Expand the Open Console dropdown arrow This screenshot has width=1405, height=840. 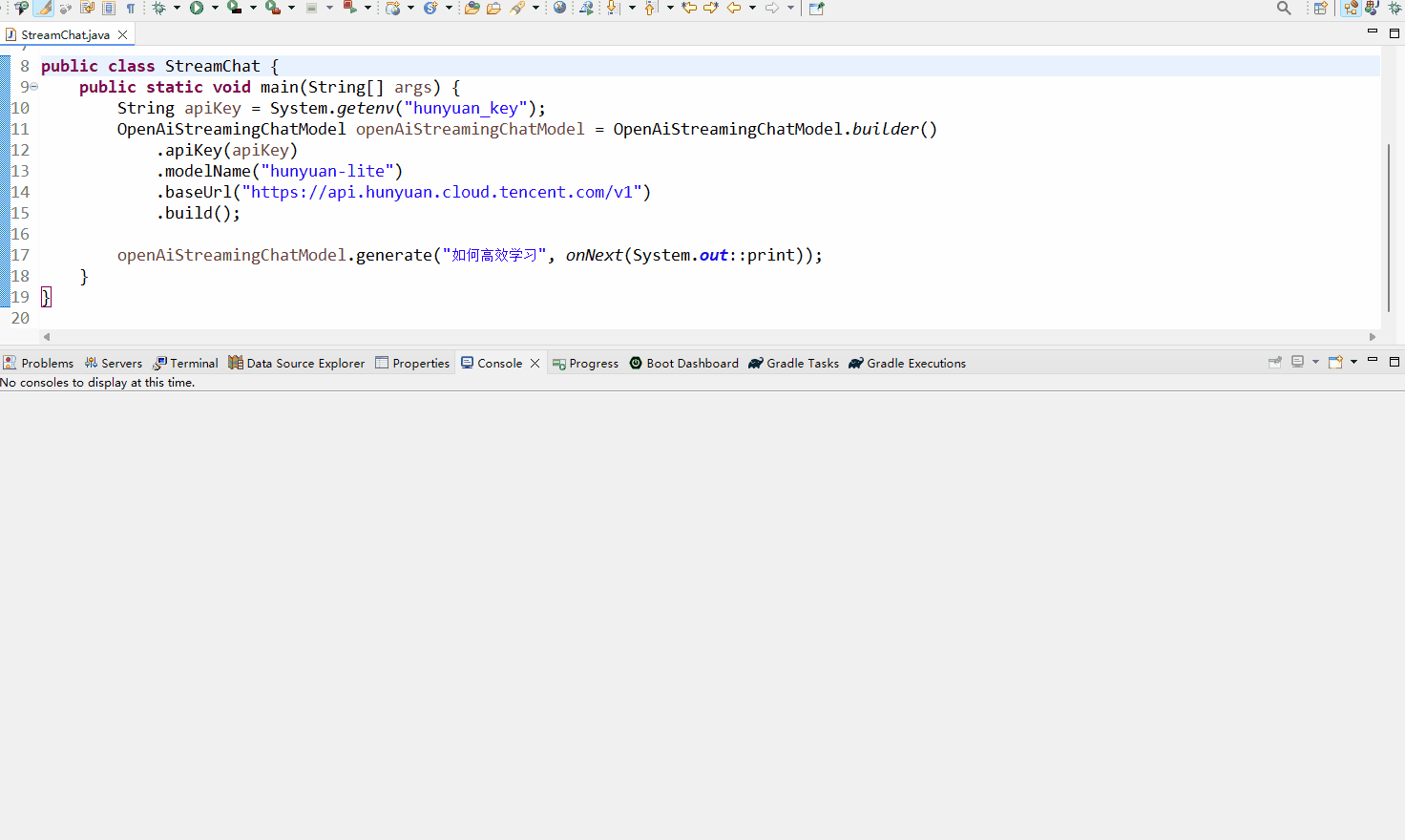[1353, 362]
